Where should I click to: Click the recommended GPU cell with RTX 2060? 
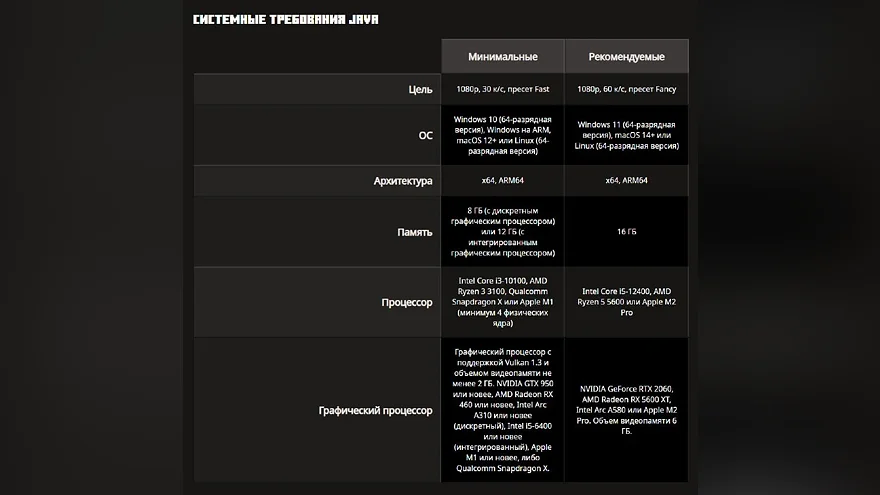tap(626, 410)
